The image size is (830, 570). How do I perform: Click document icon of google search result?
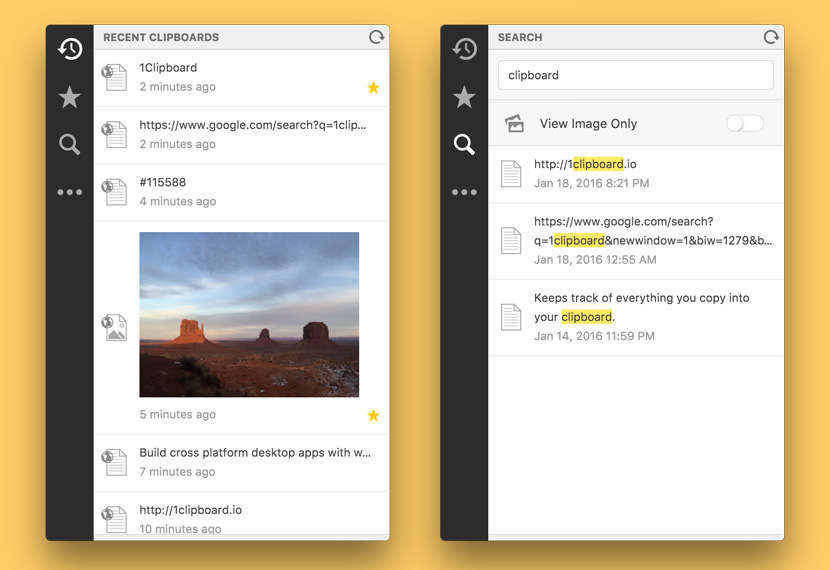click(x=511, y=240)
